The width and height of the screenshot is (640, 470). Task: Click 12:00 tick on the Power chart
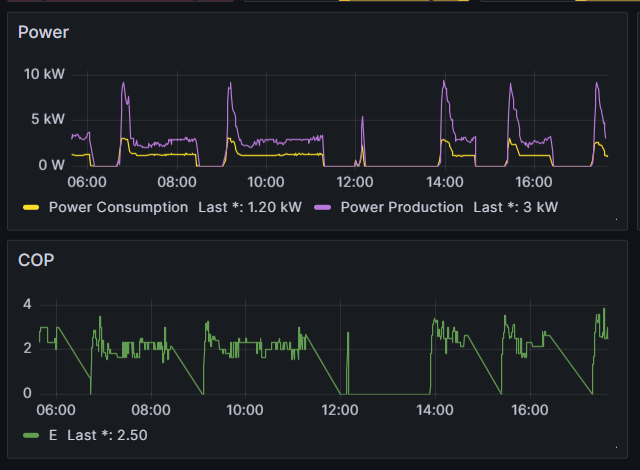coord(355,182)
